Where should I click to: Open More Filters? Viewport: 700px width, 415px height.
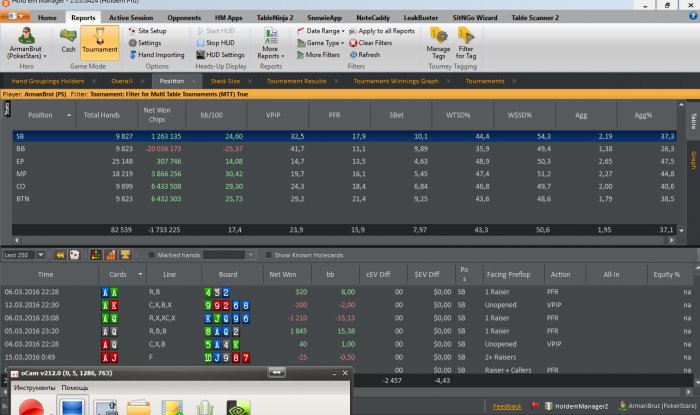tap(318, 55)
